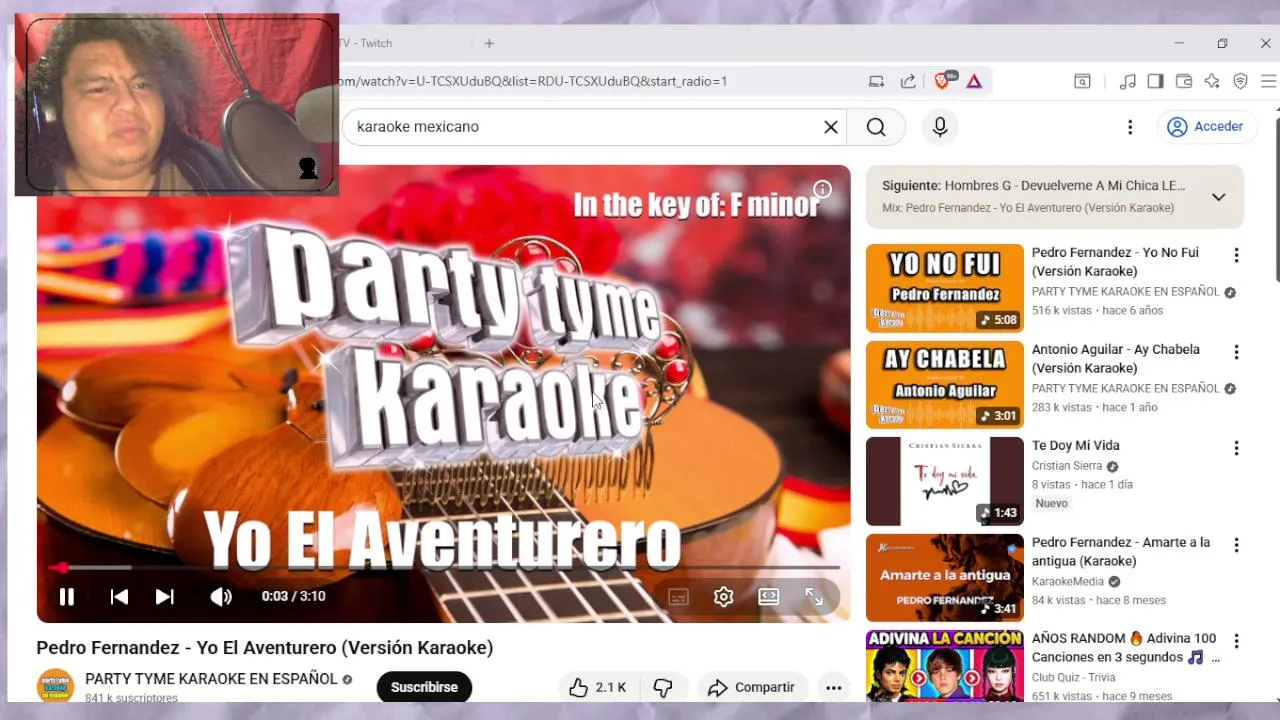Click the browser address bar URL
Viewport: 1280px width, 720px height.
[x=532, y=81]
